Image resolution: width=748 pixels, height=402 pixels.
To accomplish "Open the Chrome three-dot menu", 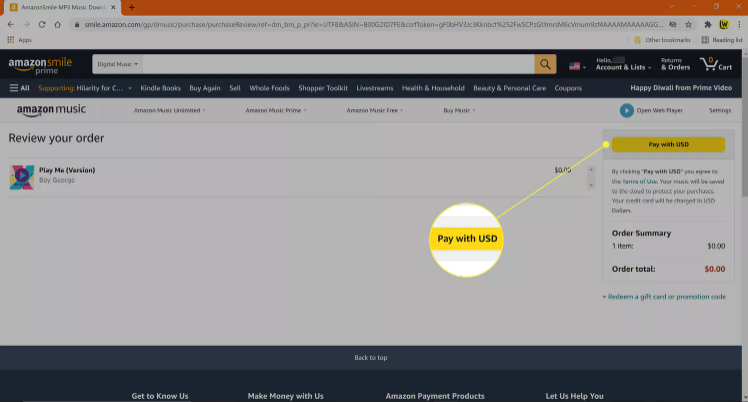I will 739,24.
